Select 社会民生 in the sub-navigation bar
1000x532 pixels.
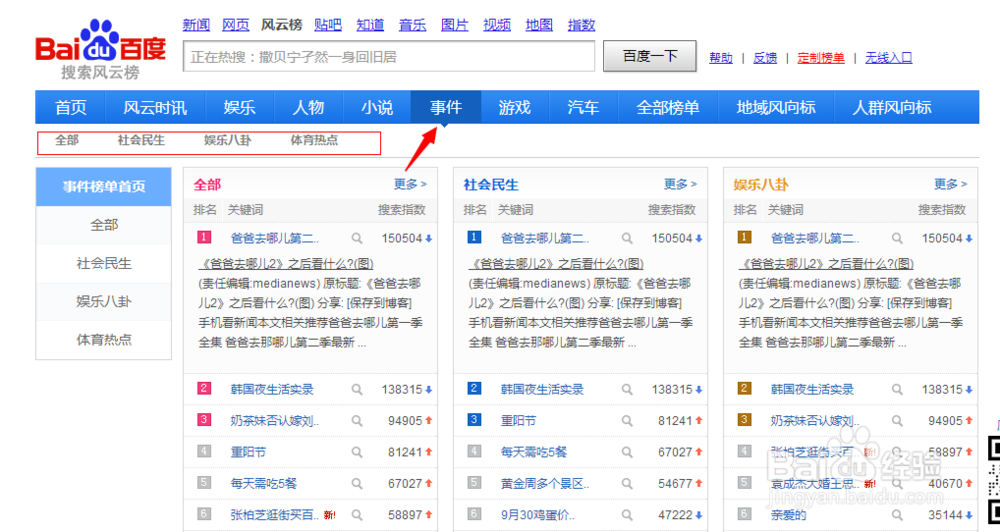click(x=141, y=140)
